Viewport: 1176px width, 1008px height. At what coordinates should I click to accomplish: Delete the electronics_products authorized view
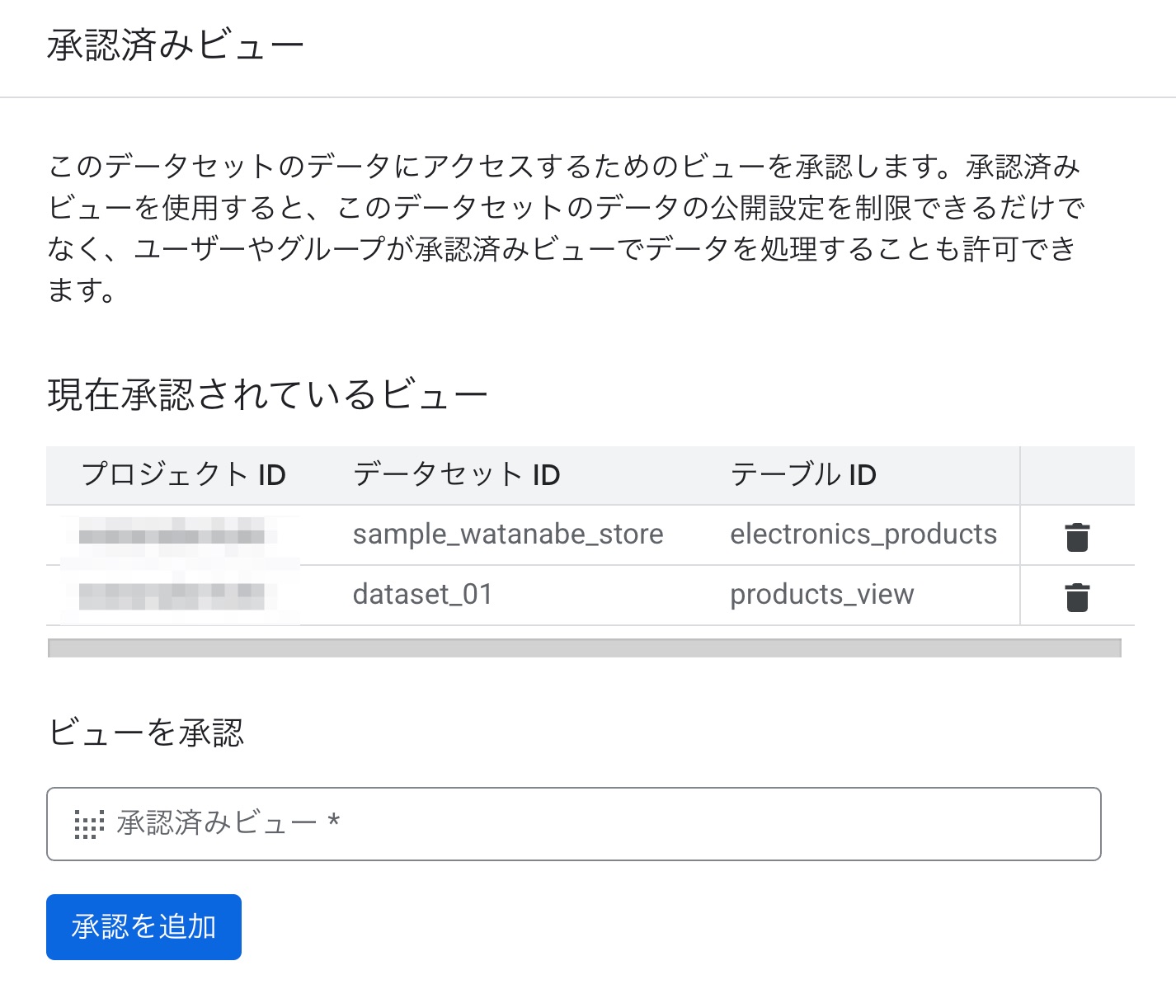pos(1077,536)
